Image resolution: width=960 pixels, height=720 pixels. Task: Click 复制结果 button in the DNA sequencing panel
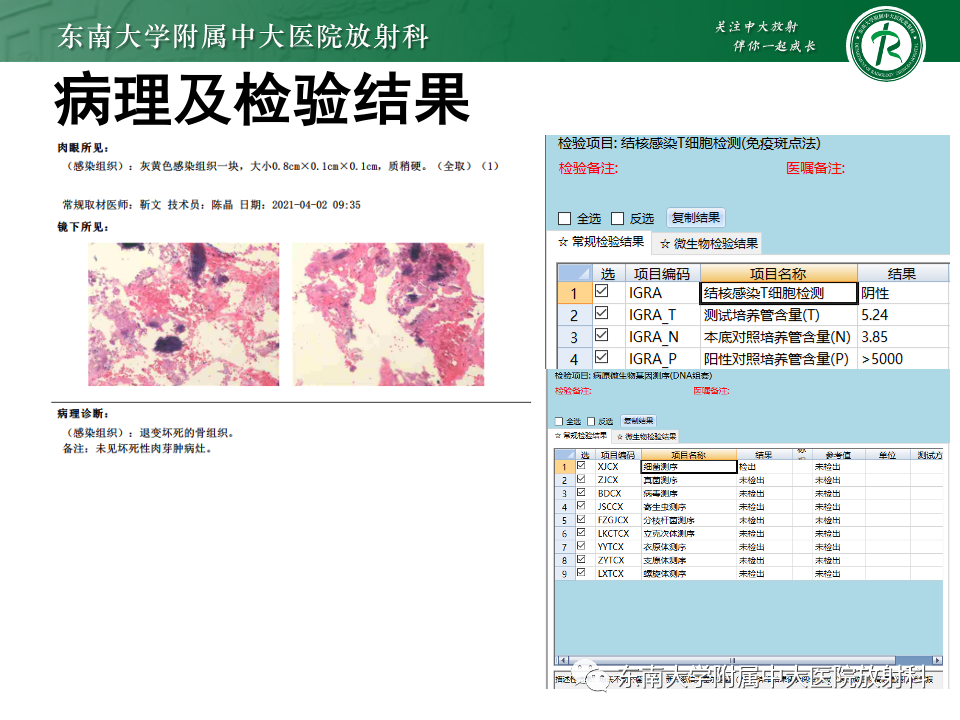pos(639,421)
